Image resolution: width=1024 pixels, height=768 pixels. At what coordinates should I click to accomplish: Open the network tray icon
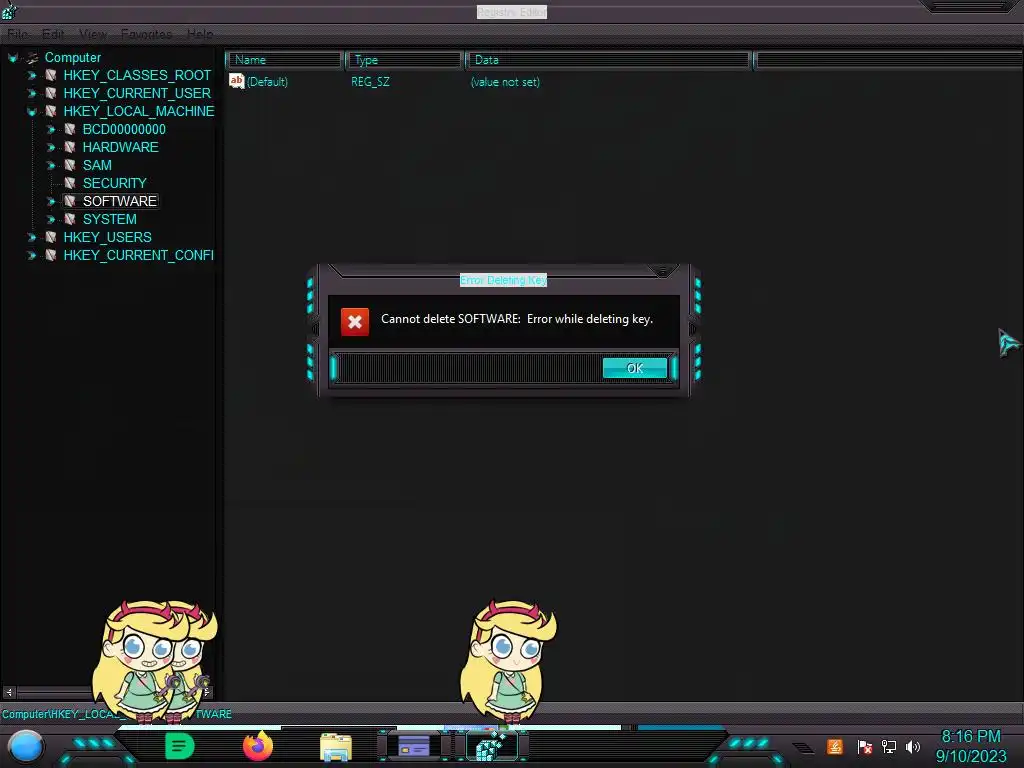889,747
